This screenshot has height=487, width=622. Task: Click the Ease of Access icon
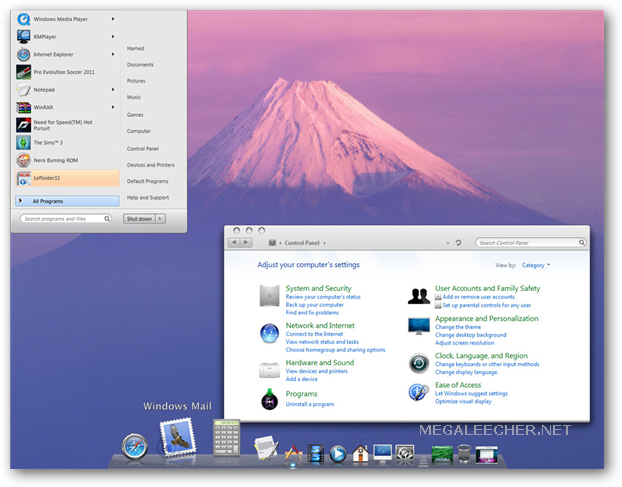point(419,392)
